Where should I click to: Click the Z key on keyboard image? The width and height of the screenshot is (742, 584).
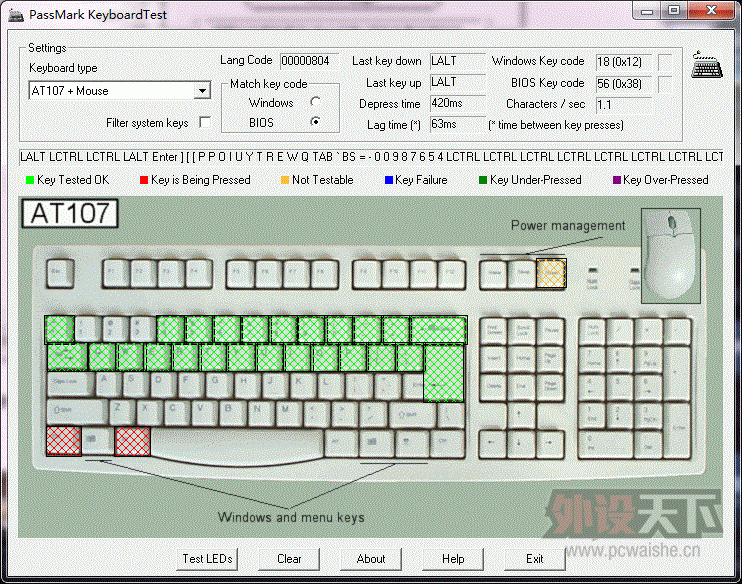coord(122,411)
